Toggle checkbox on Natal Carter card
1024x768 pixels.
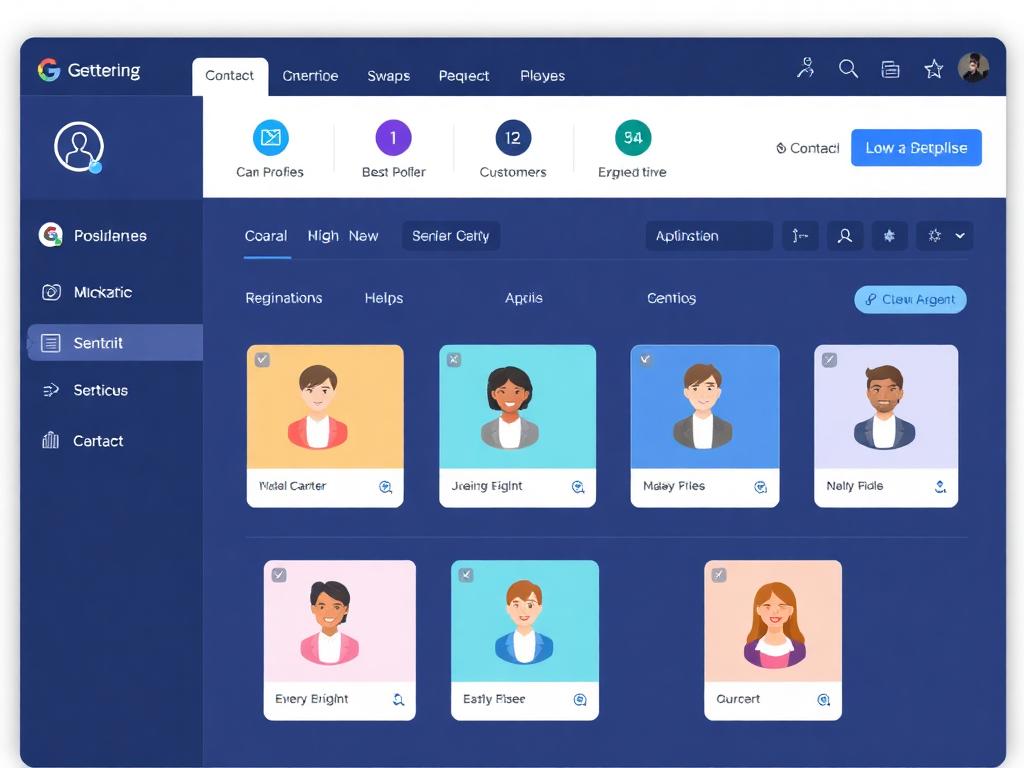[x=262, y=360]
